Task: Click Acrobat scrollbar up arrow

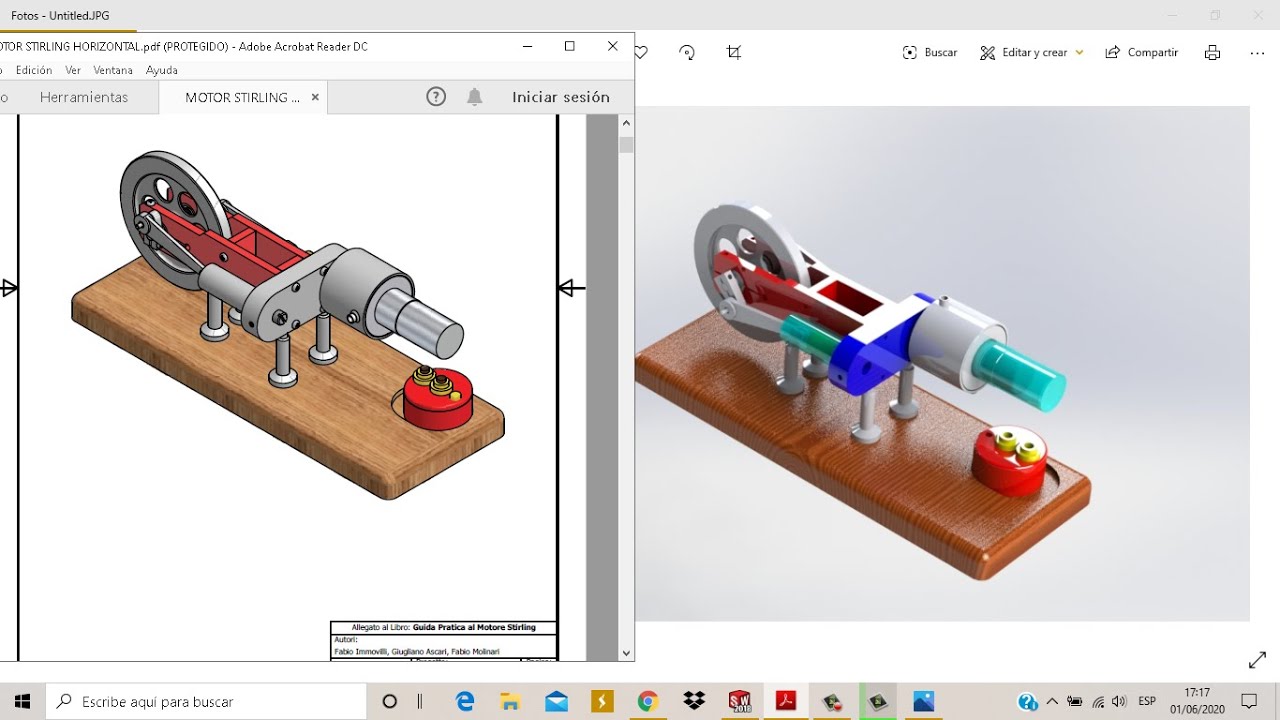Action: [626, 123]
